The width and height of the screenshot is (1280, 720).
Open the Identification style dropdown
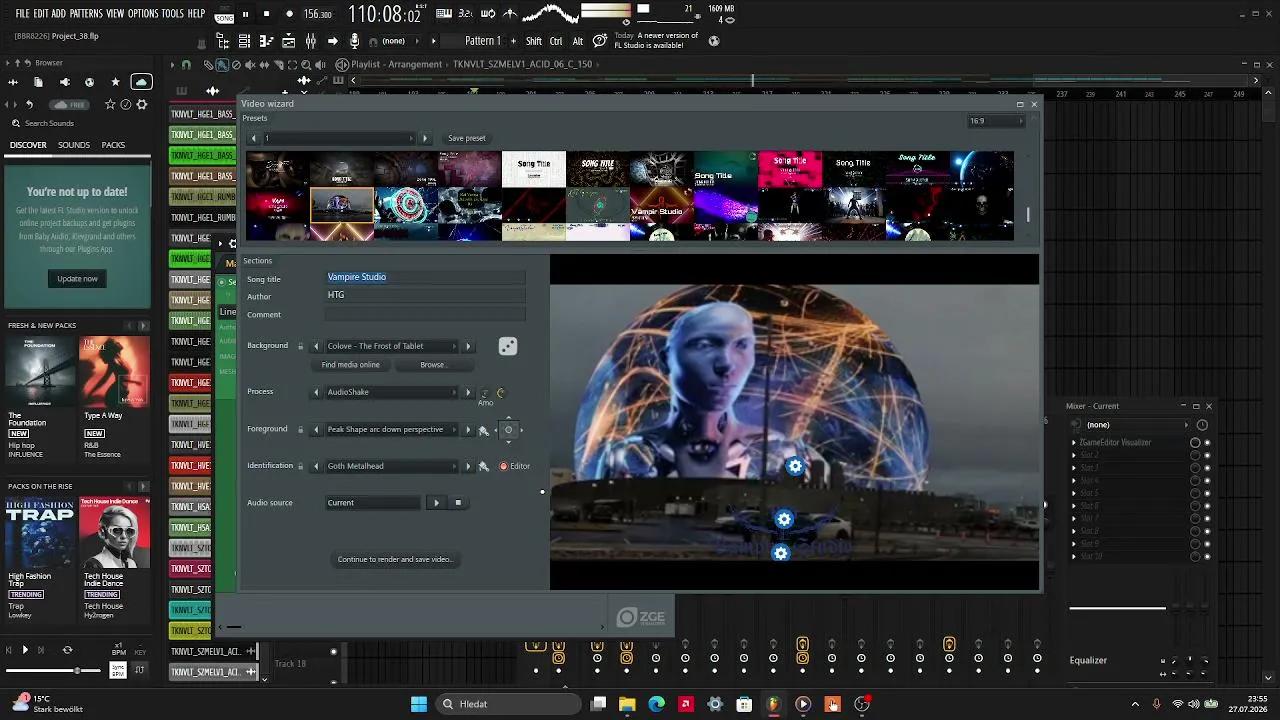[392, 466]
